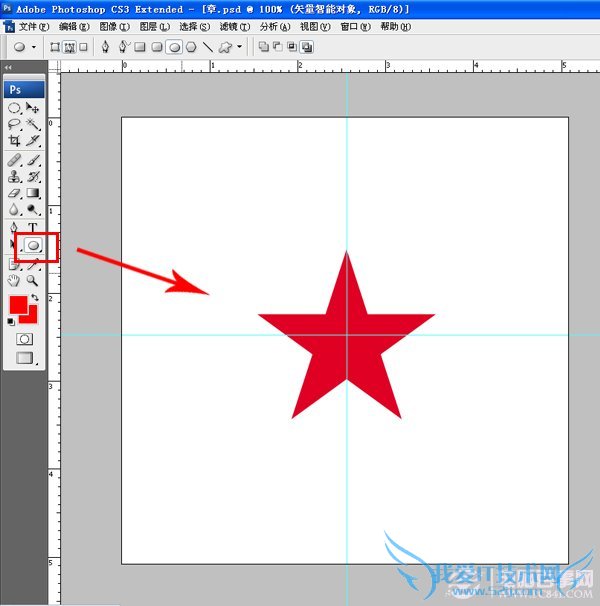Select the Magic Wand tool

click(32, 124)
